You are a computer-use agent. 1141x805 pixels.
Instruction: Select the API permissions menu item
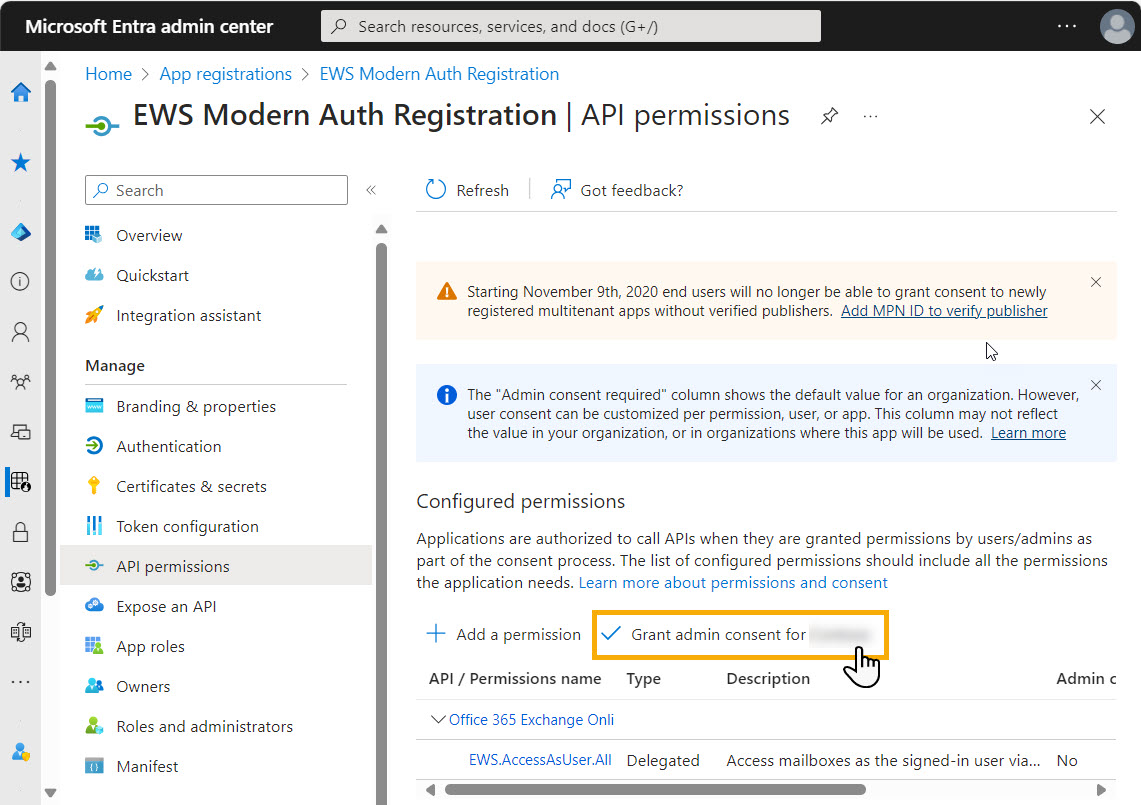tap(215, 566)
